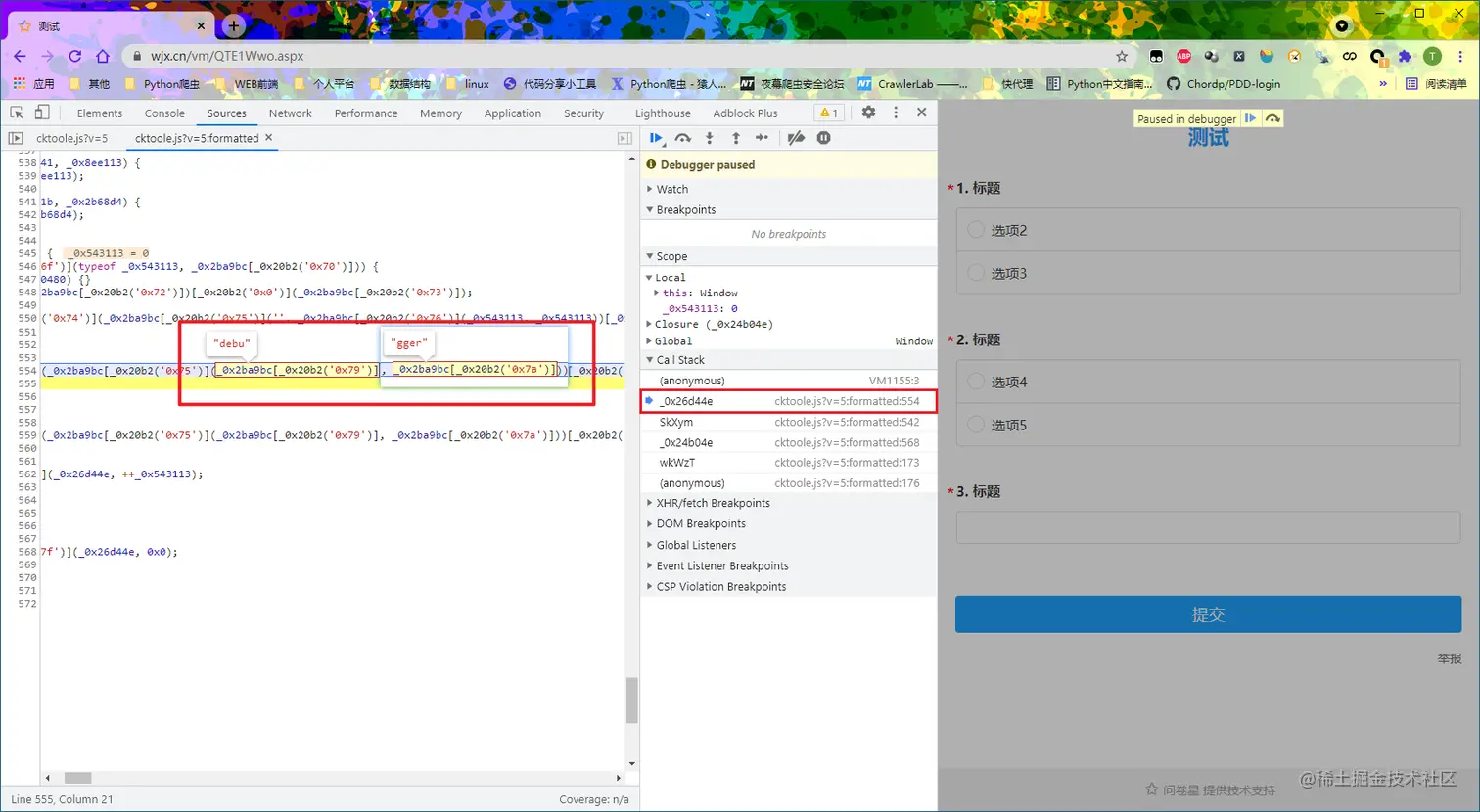Open the Application tab
The width and height of the screenshot is (1480, 812).
[512, 113]
